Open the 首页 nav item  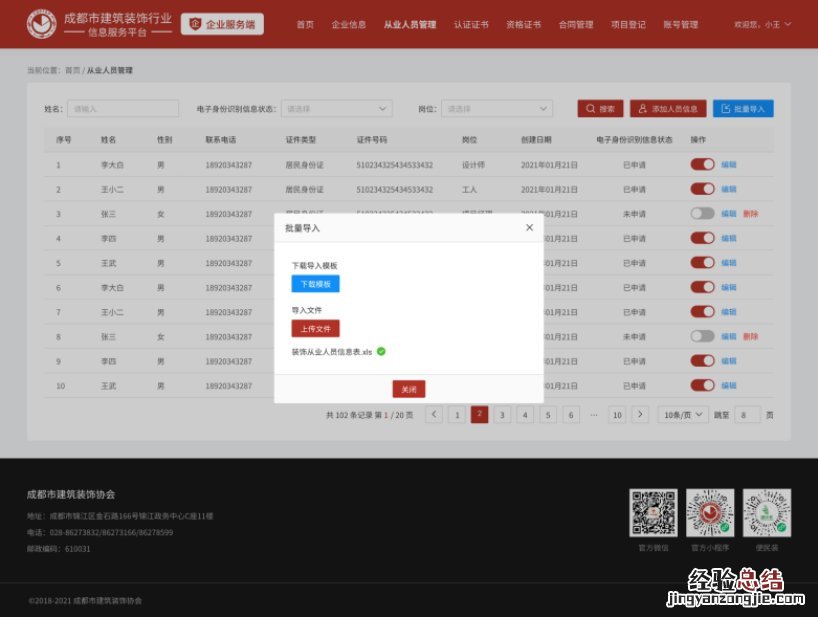(305, 25)
